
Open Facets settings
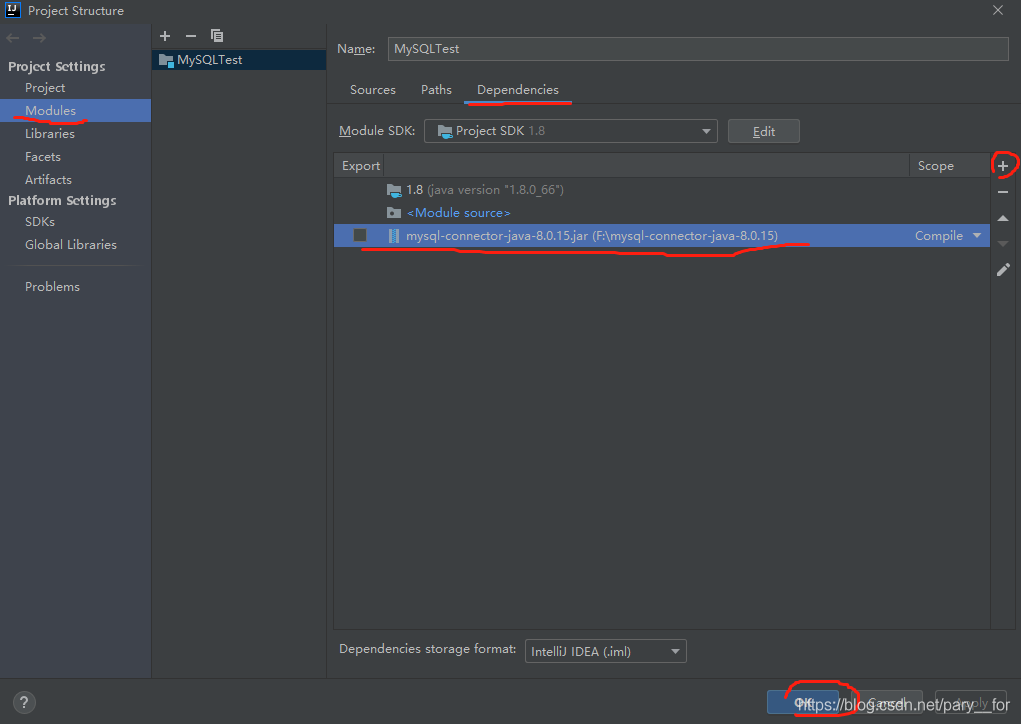pos(42,157)
